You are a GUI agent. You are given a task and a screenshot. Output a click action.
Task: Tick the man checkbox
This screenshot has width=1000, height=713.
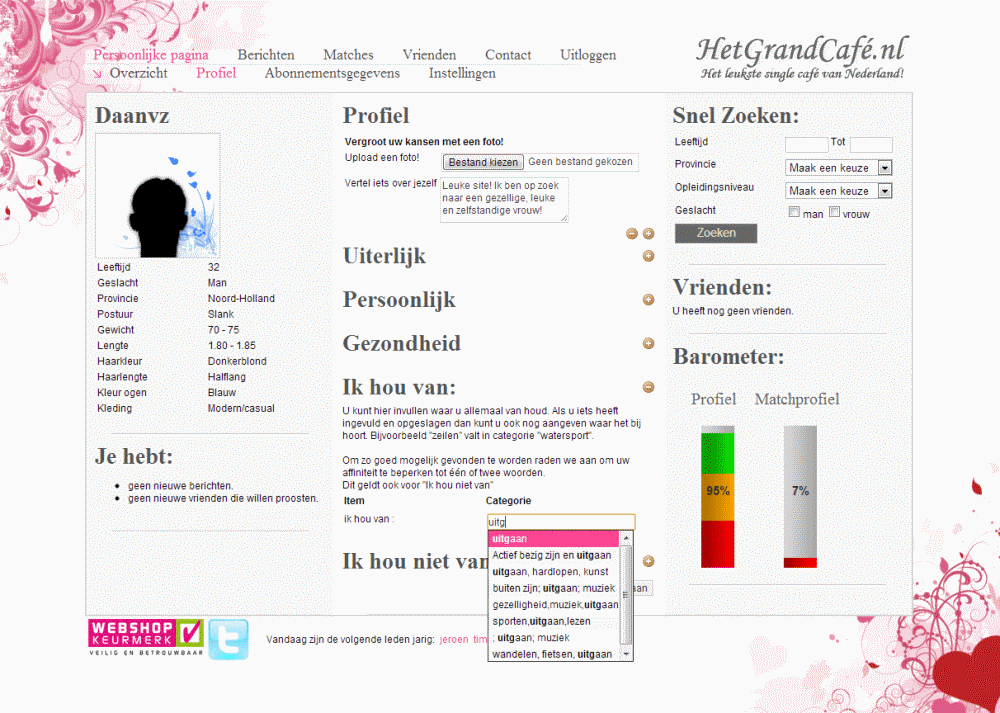[794, 212]
